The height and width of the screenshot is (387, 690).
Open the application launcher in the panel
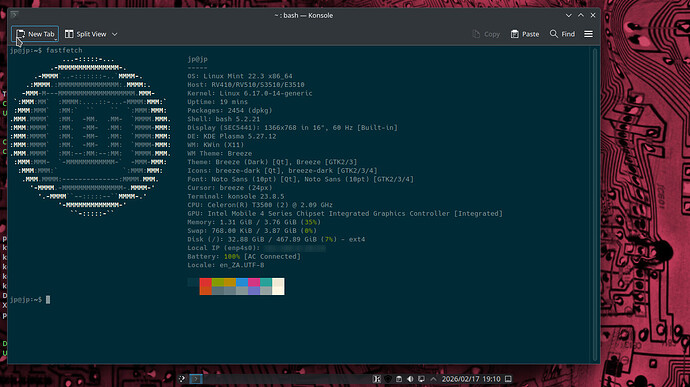click(x=182, y=379)
